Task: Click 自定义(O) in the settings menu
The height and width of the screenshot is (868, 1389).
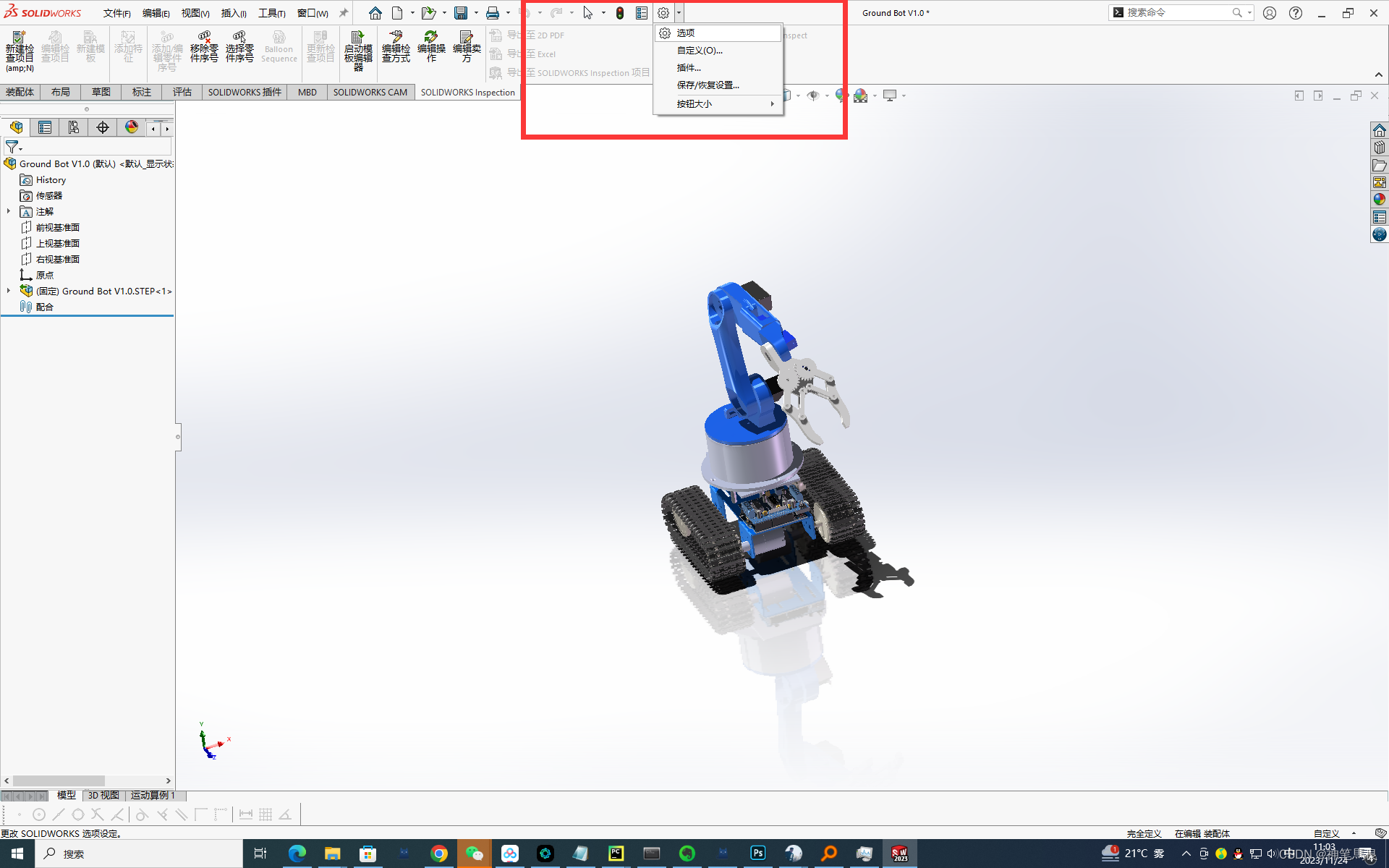Action: tap(699, 50)
